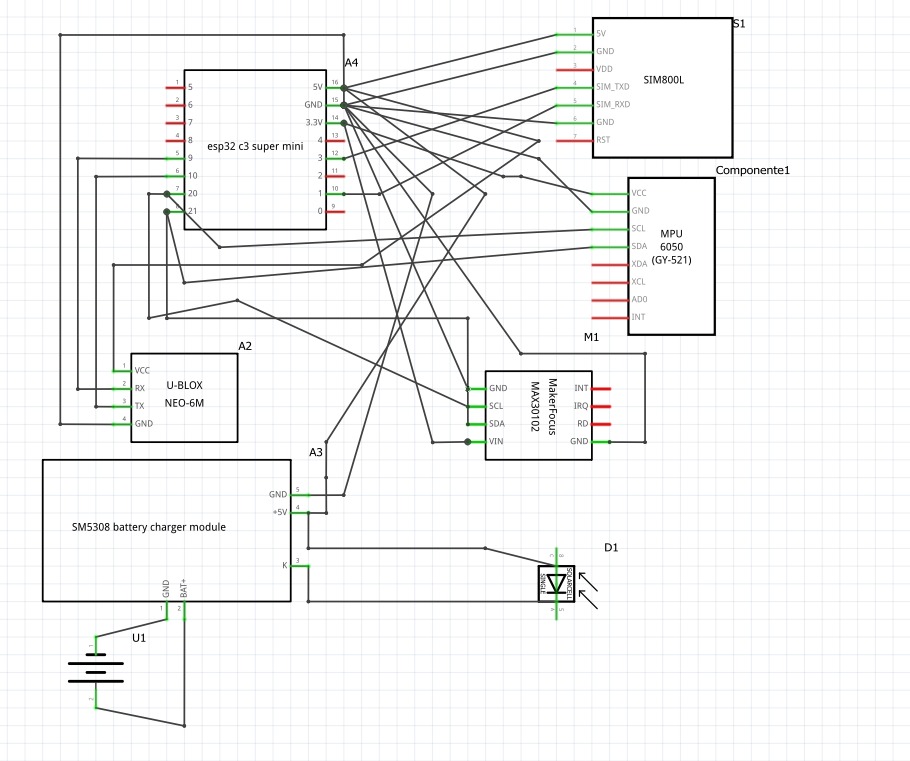The height and width of the screenshot is (761, 910).
Task: Click the INT pin on MPU 6050
Action: click(x=609, y=318)
